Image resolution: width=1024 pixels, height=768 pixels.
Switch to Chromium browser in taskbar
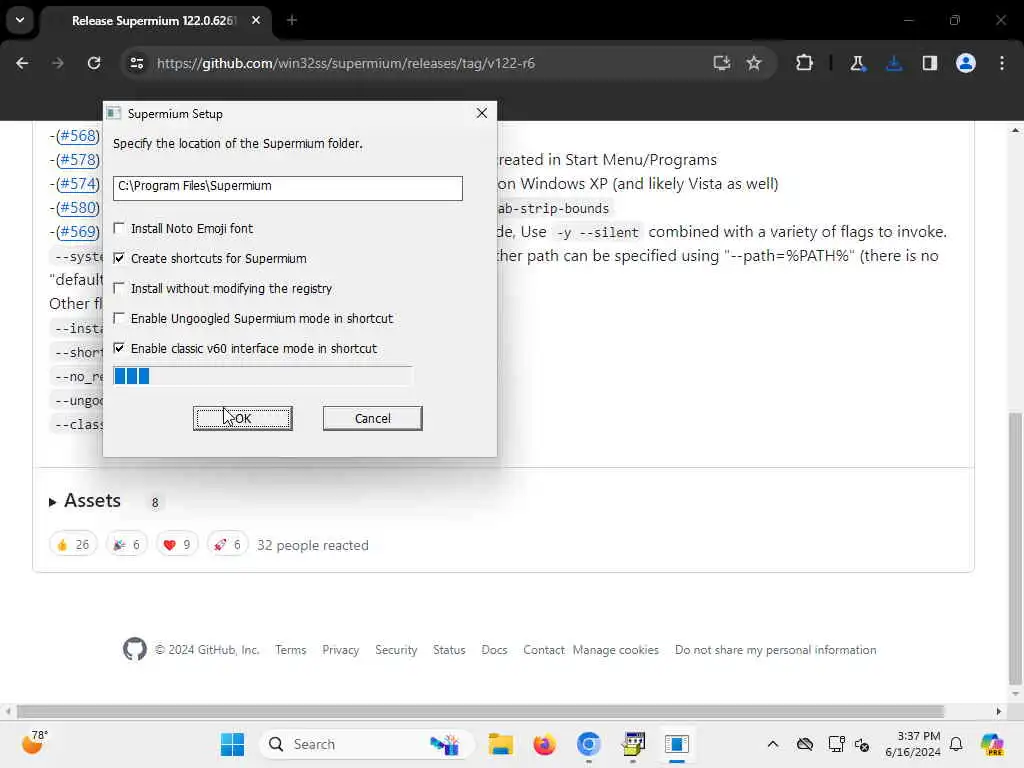pos(588,744)
